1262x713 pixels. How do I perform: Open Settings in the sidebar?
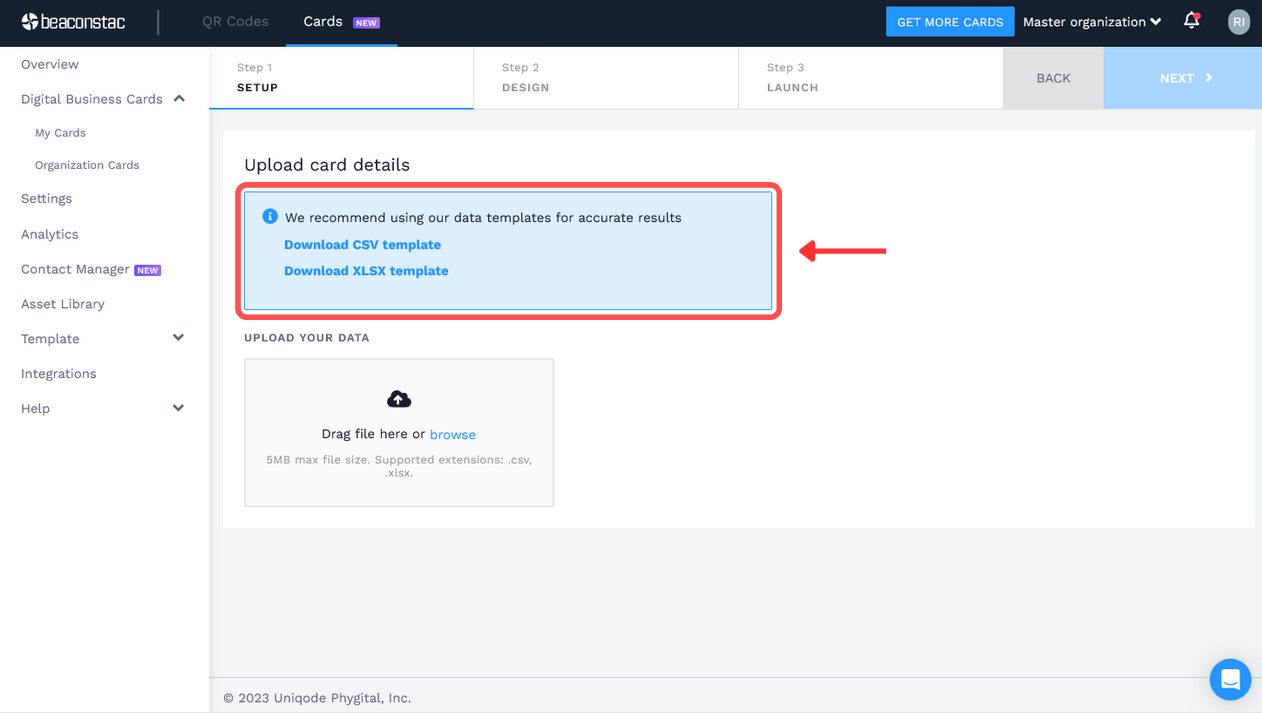(x=47, y=198)
